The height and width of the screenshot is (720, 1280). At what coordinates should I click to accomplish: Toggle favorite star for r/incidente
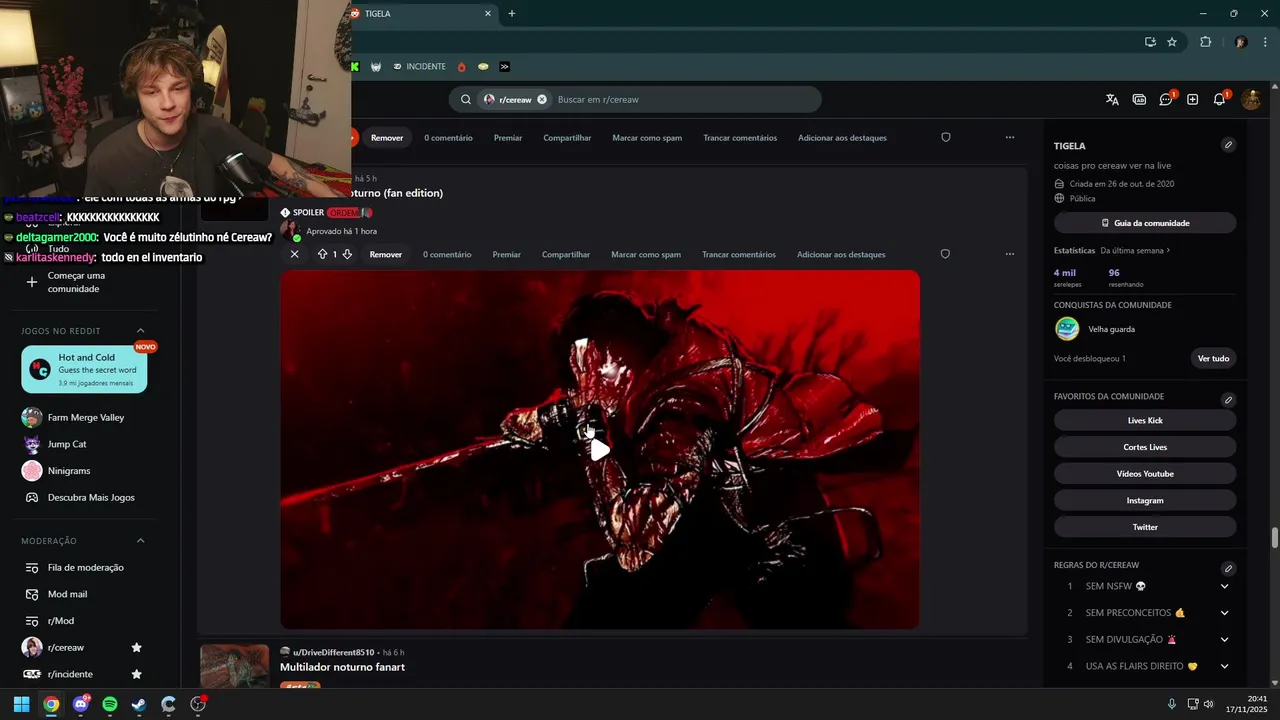click(137, 674)
